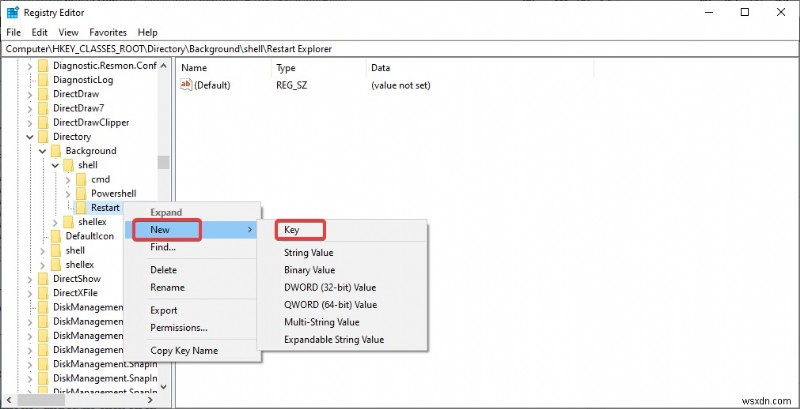Open the Edit menu
Viewport: 800px width, 409px height.
pyautogui.click(x=39, y=32)
